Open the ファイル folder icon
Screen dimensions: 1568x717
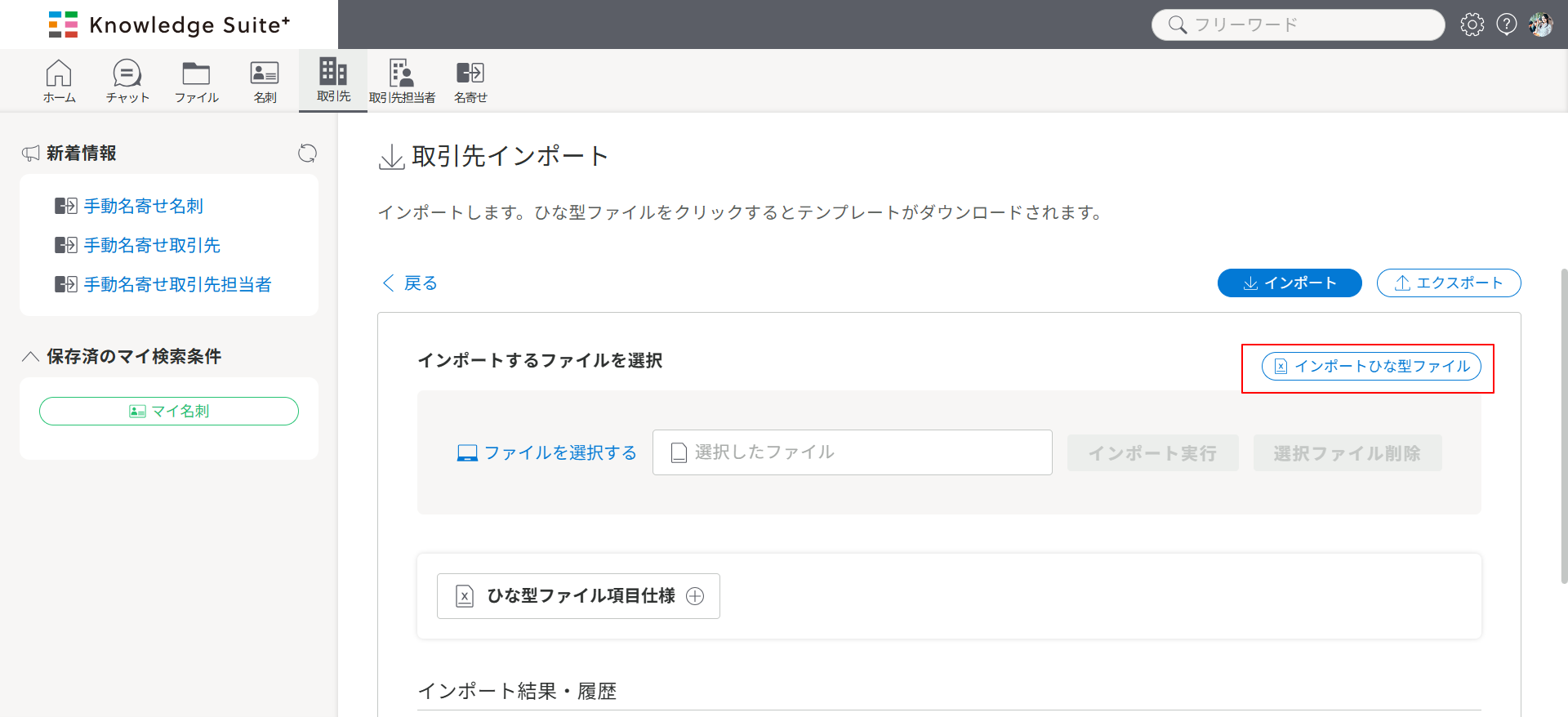click(x=196, y=81)
